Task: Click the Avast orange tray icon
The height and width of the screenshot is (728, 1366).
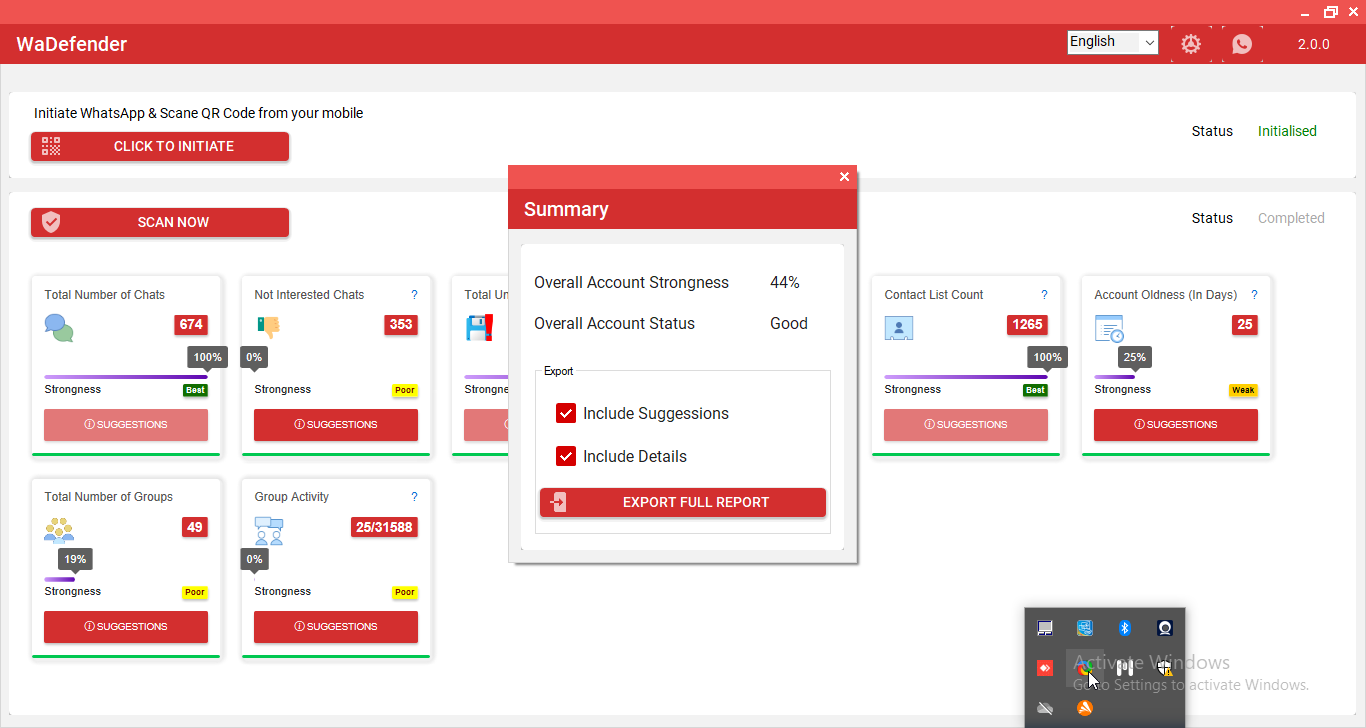Action: 1085,708
